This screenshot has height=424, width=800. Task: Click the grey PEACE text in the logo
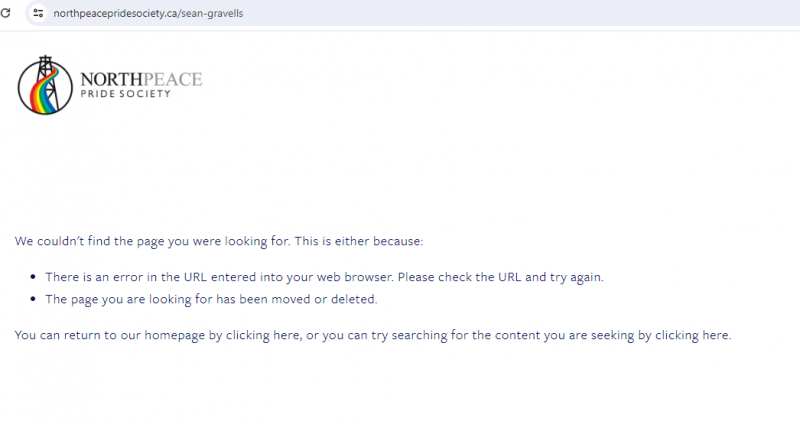[172, 80]
